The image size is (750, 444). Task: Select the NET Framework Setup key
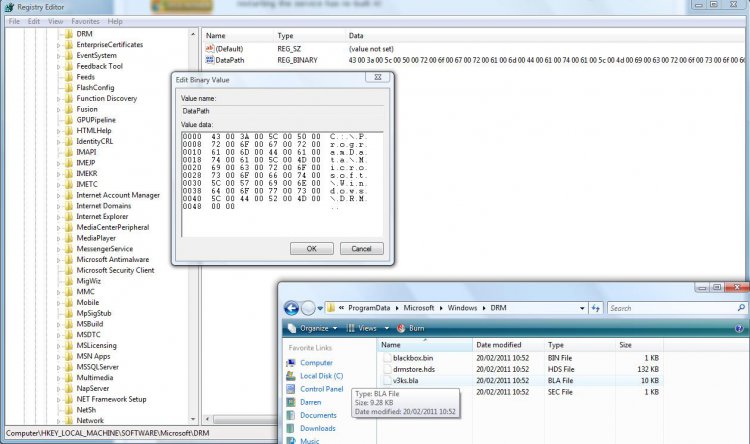111,399
